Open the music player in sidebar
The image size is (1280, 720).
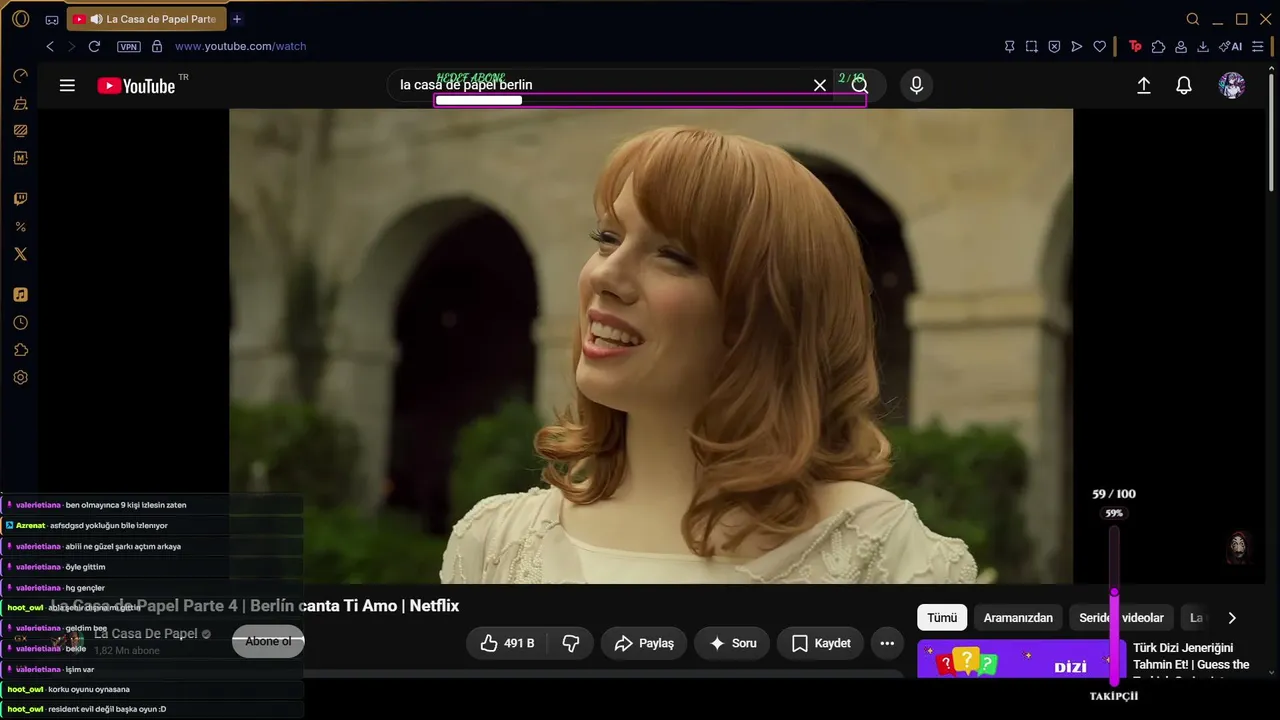(20, 295)
